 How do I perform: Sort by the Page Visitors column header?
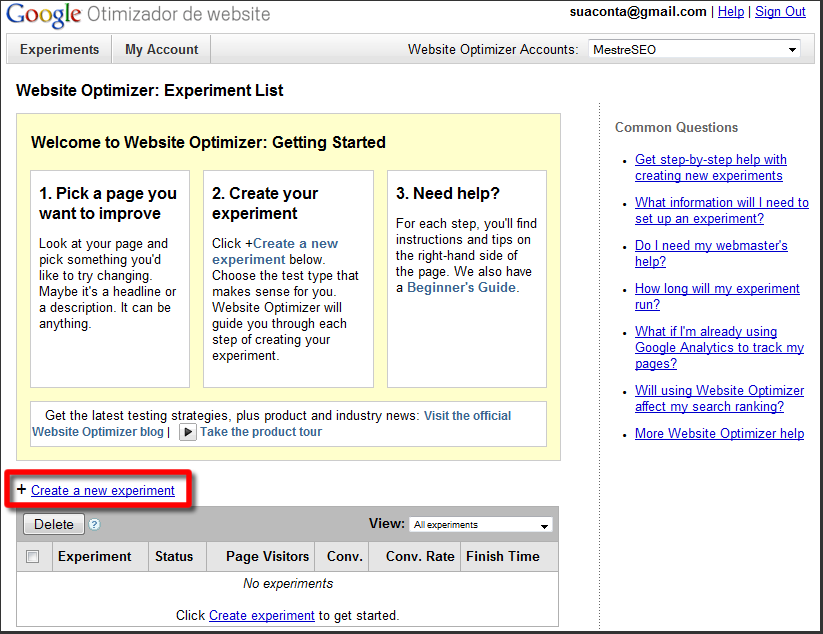(268, 557)
